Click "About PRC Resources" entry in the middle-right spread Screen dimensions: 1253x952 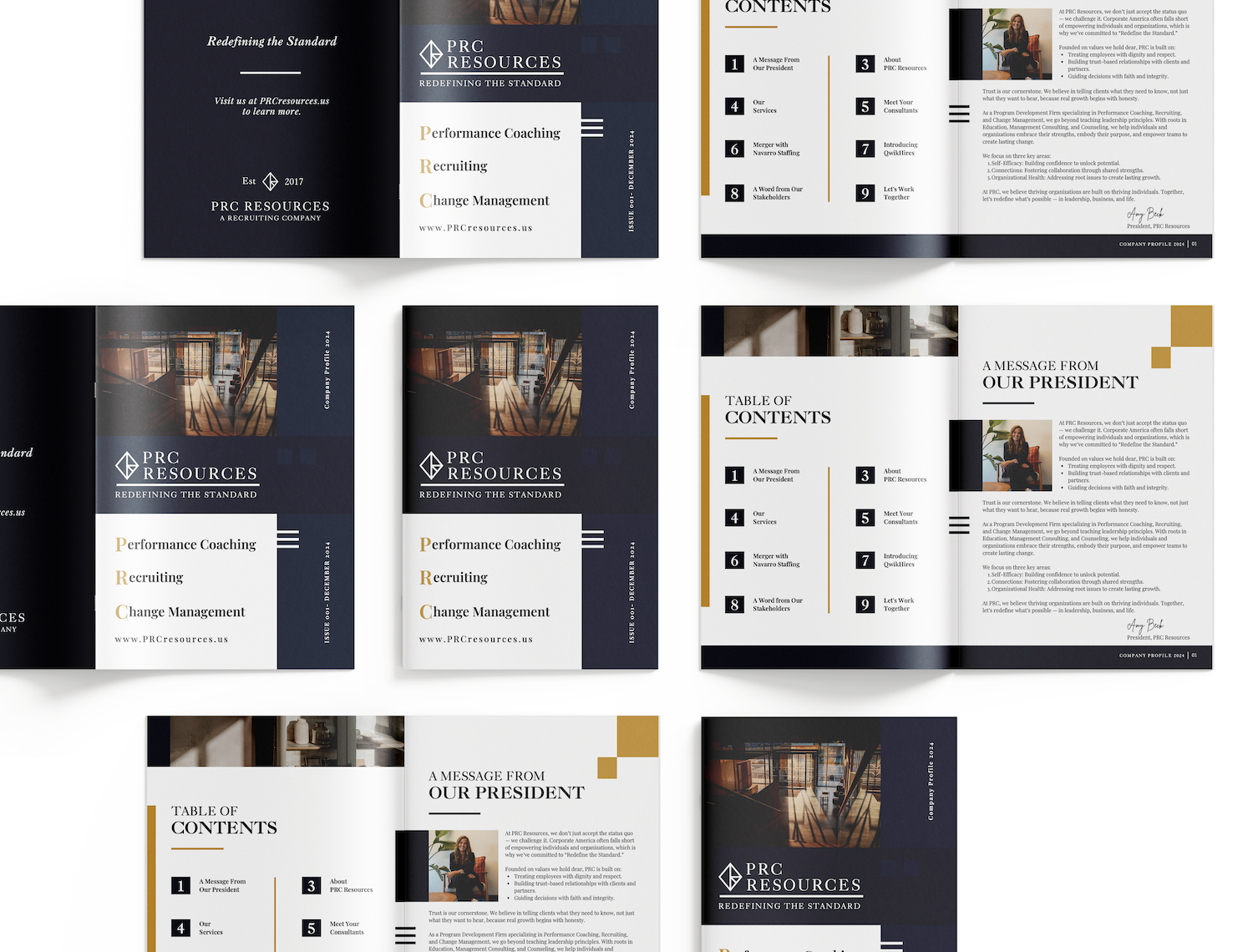[905, 475]
